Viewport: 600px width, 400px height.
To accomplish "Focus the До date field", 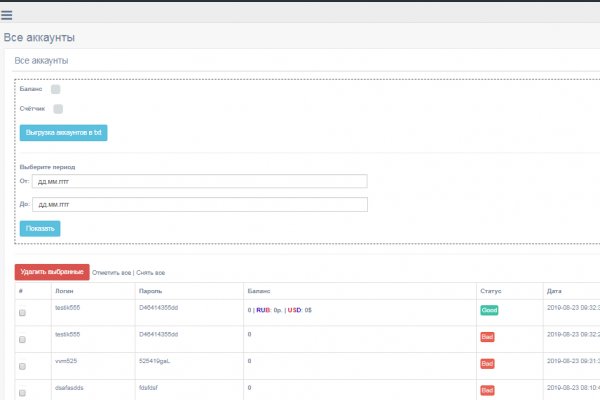I will (x=200, y=204).
